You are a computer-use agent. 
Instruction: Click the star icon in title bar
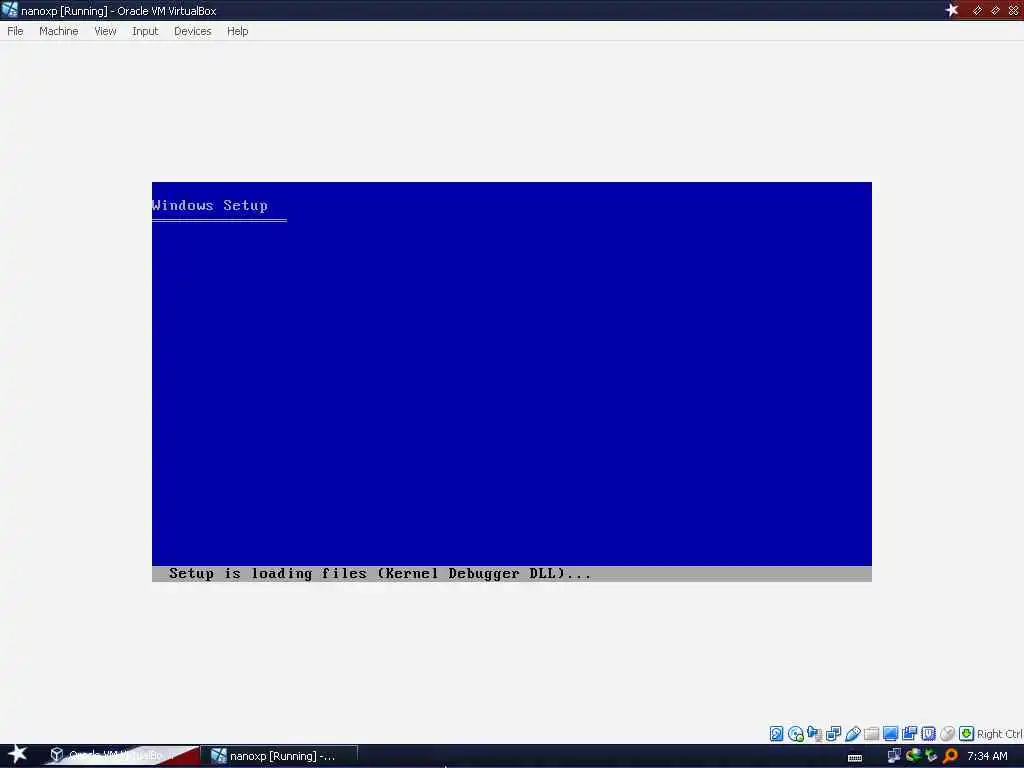click(x=952, y=10)
